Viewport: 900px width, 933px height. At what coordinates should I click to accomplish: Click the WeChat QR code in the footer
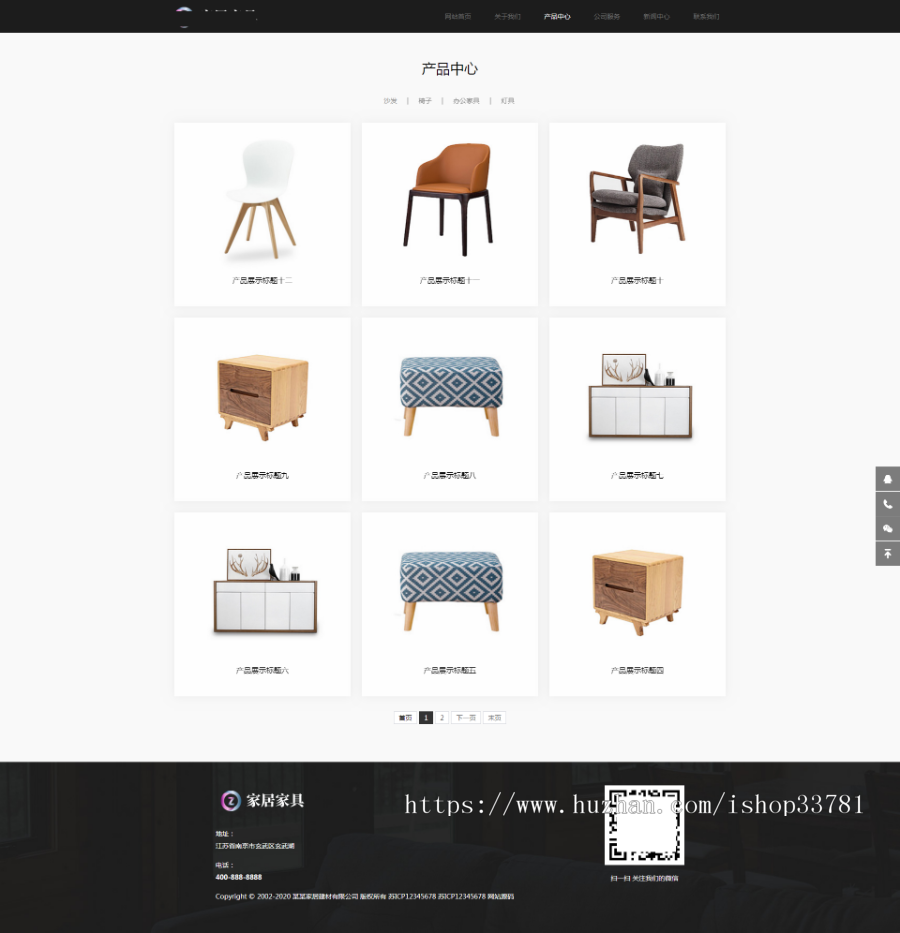click(643, 827)
